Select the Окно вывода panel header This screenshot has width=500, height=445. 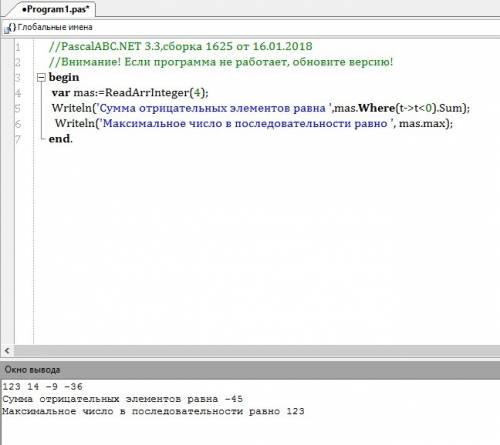(x=250, y=370)
